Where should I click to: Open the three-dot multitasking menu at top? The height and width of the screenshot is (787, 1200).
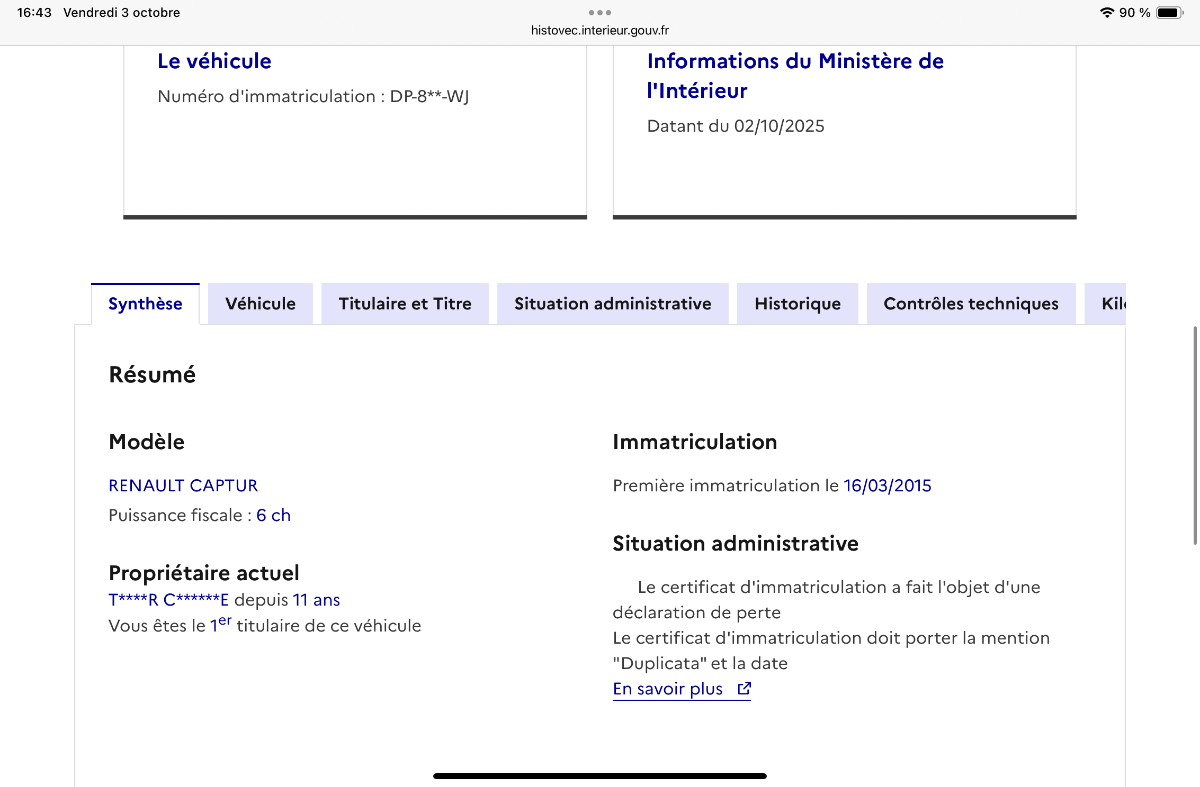point(600,12)
